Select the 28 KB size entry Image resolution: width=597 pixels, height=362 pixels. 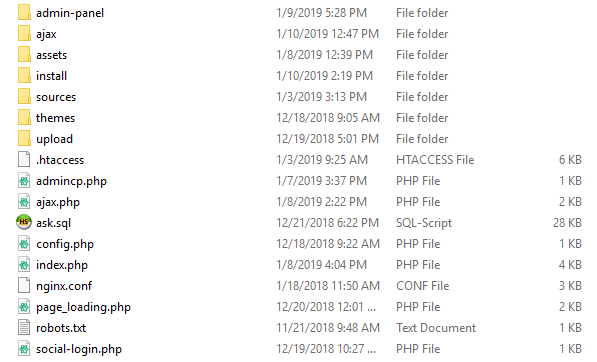567,223
